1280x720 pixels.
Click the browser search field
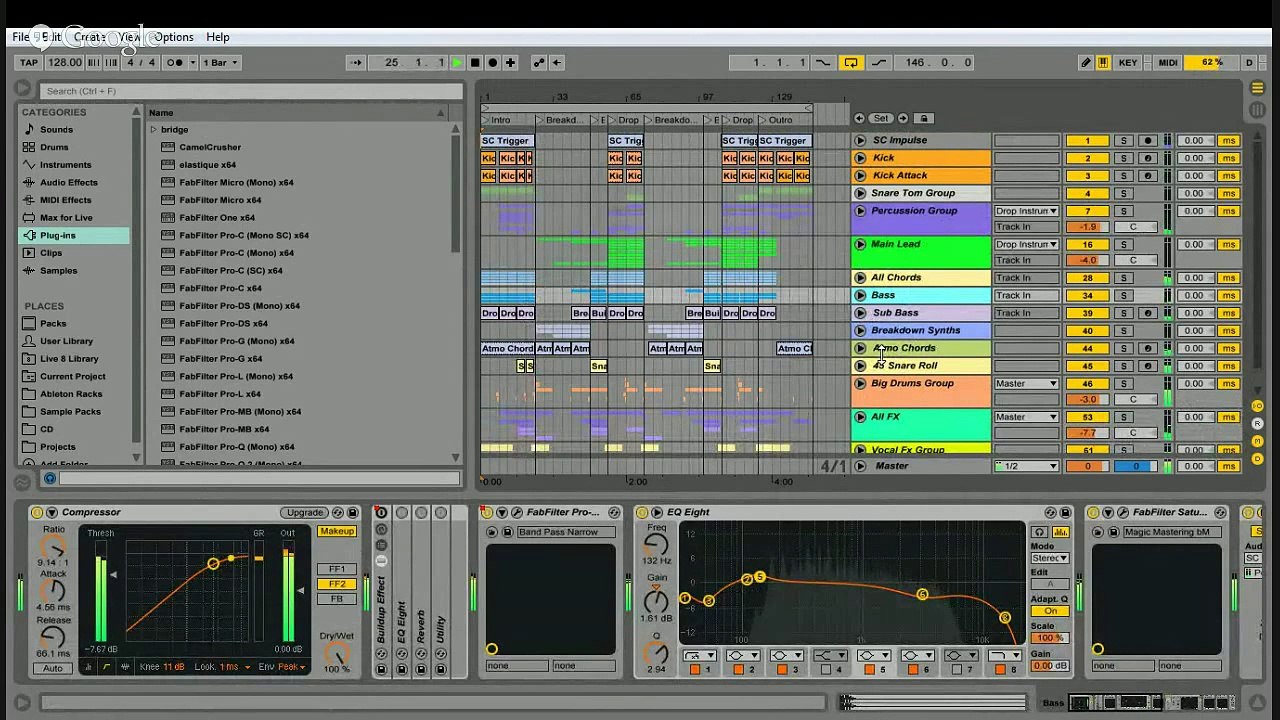[x=250, y=91]
